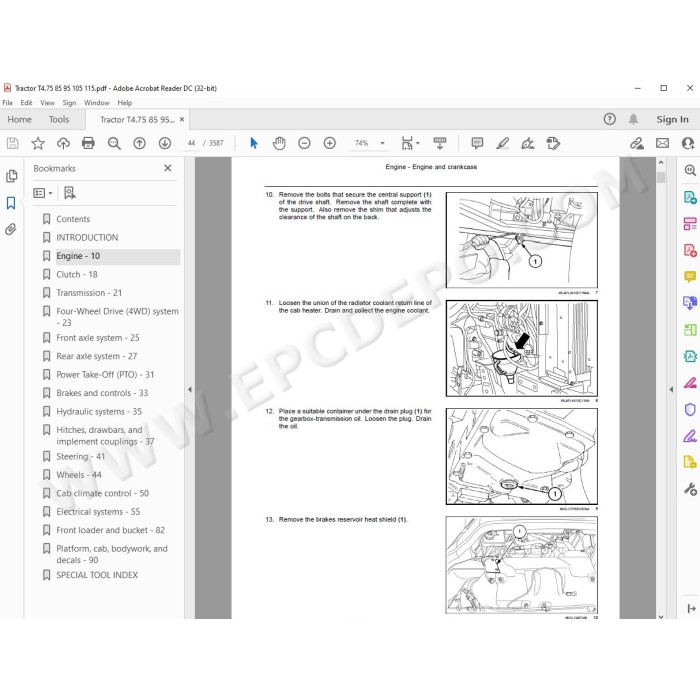Click the page number input field

(191, 143)
